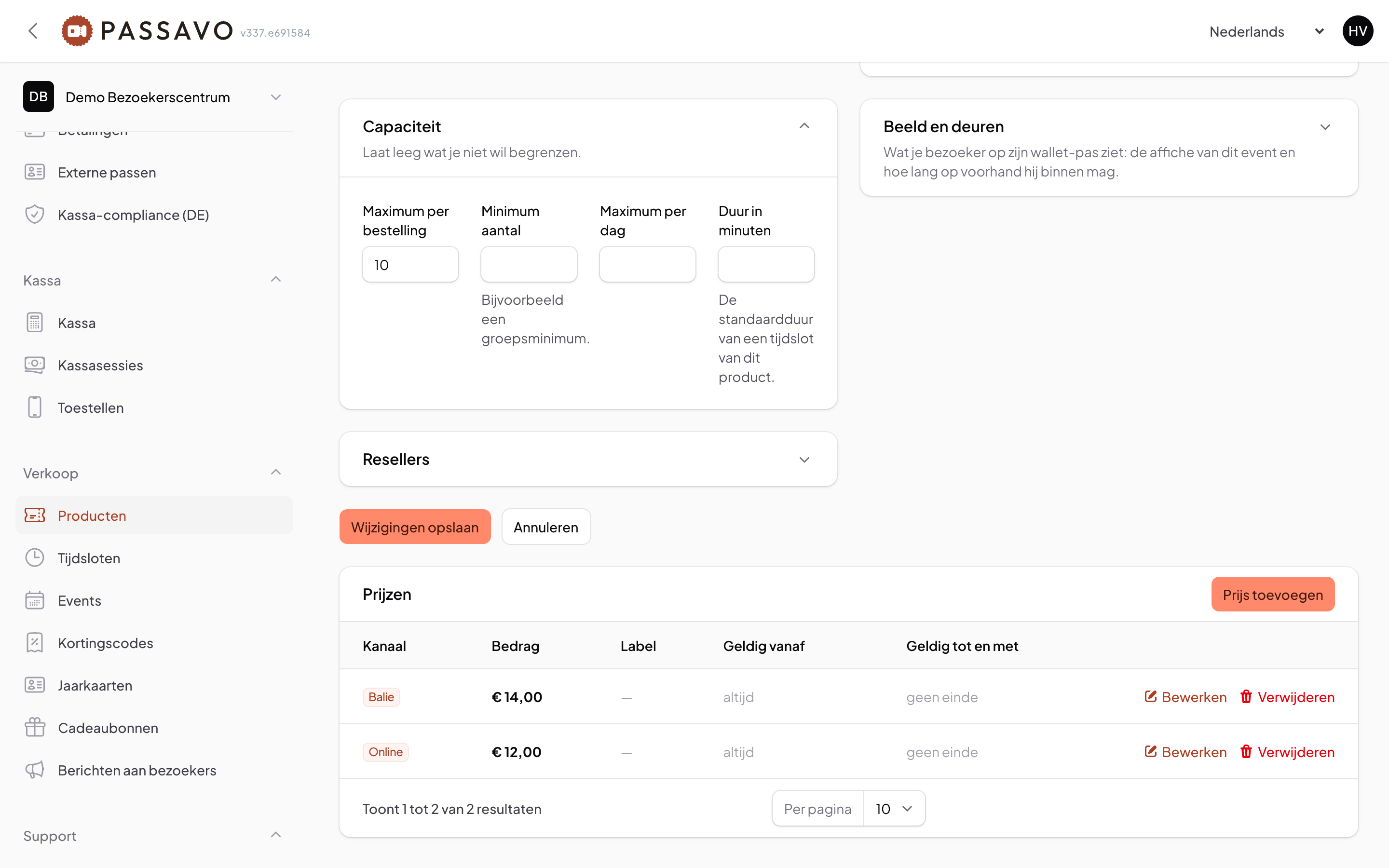This screenshot has width=1389, height=868.
Task: Click the Kassa calculator icon
Action: point(34,323)
